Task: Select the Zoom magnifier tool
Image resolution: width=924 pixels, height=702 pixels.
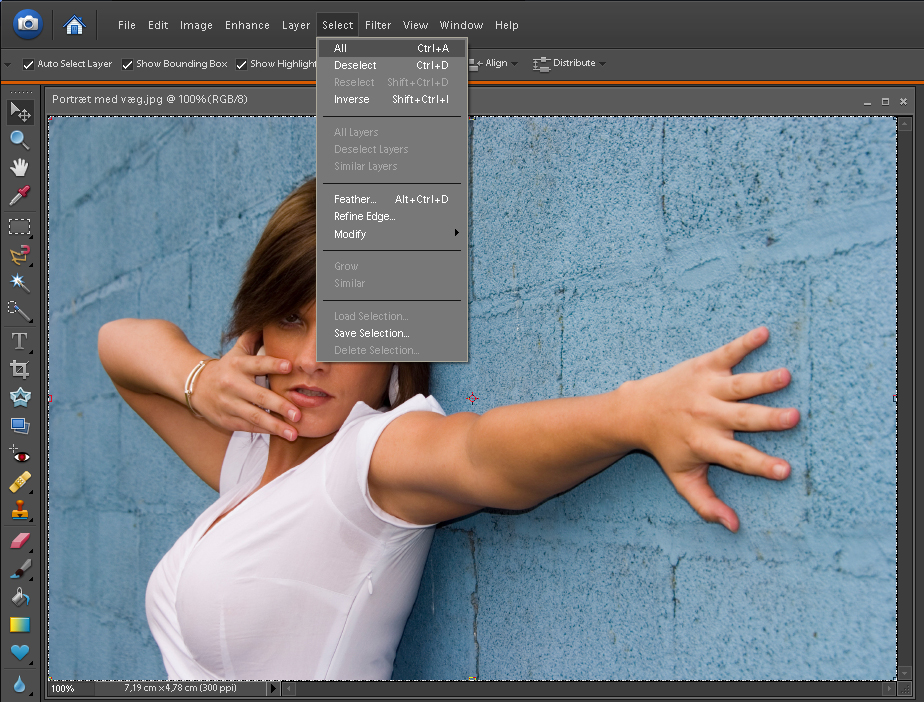Action: point(19,139)
